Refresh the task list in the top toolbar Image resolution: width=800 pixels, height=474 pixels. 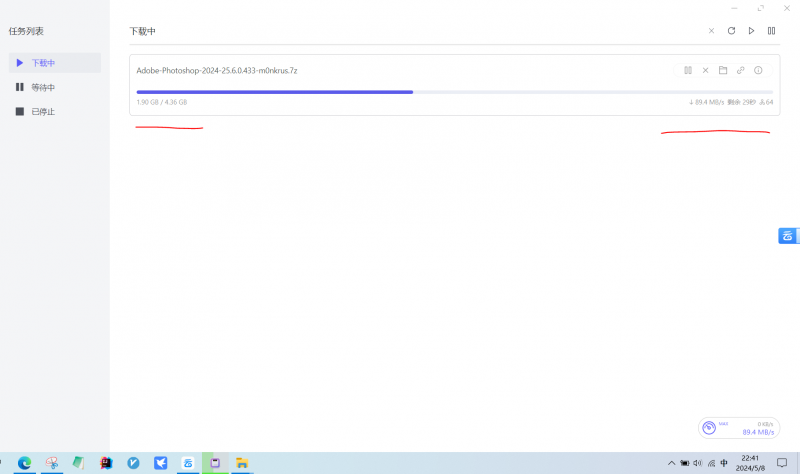(x=731, y=31)
